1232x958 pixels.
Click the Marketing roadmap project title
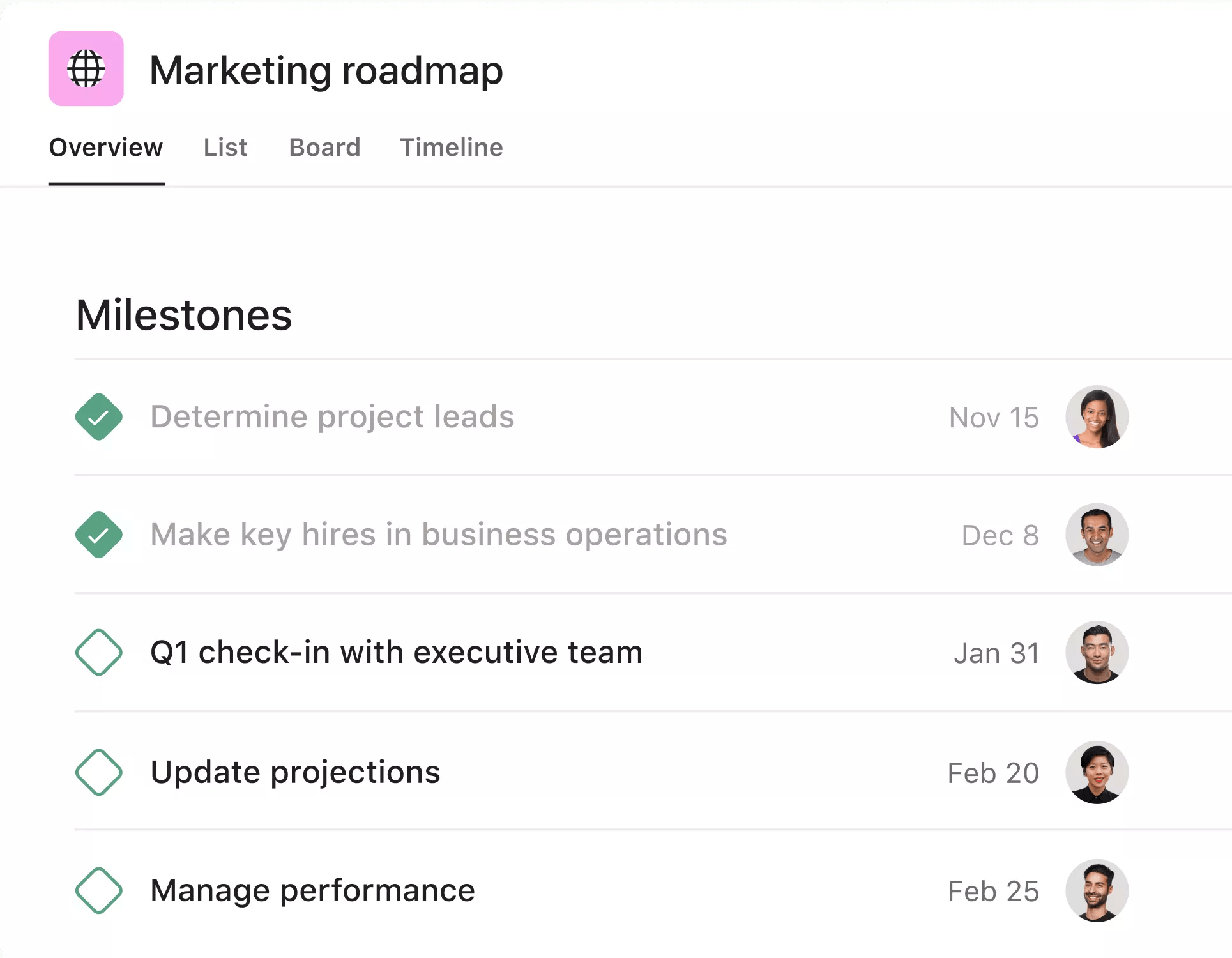point(326,70)
